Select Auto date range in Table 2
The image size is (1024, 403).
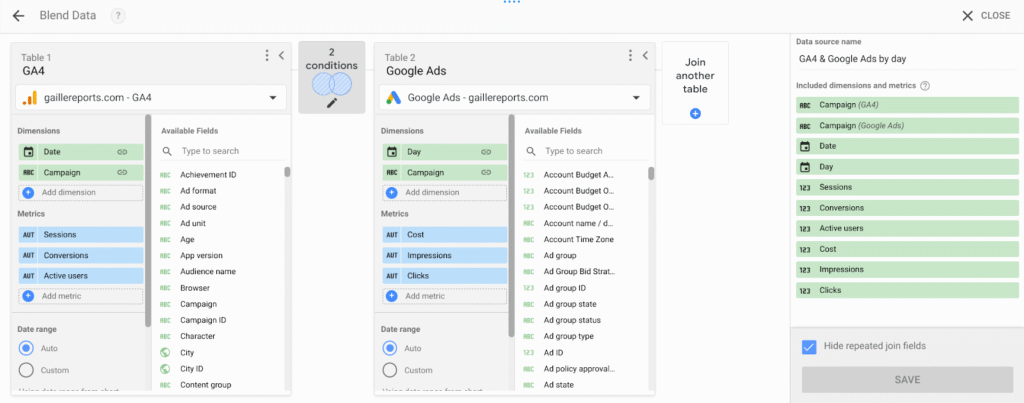(x=391, y=349)
